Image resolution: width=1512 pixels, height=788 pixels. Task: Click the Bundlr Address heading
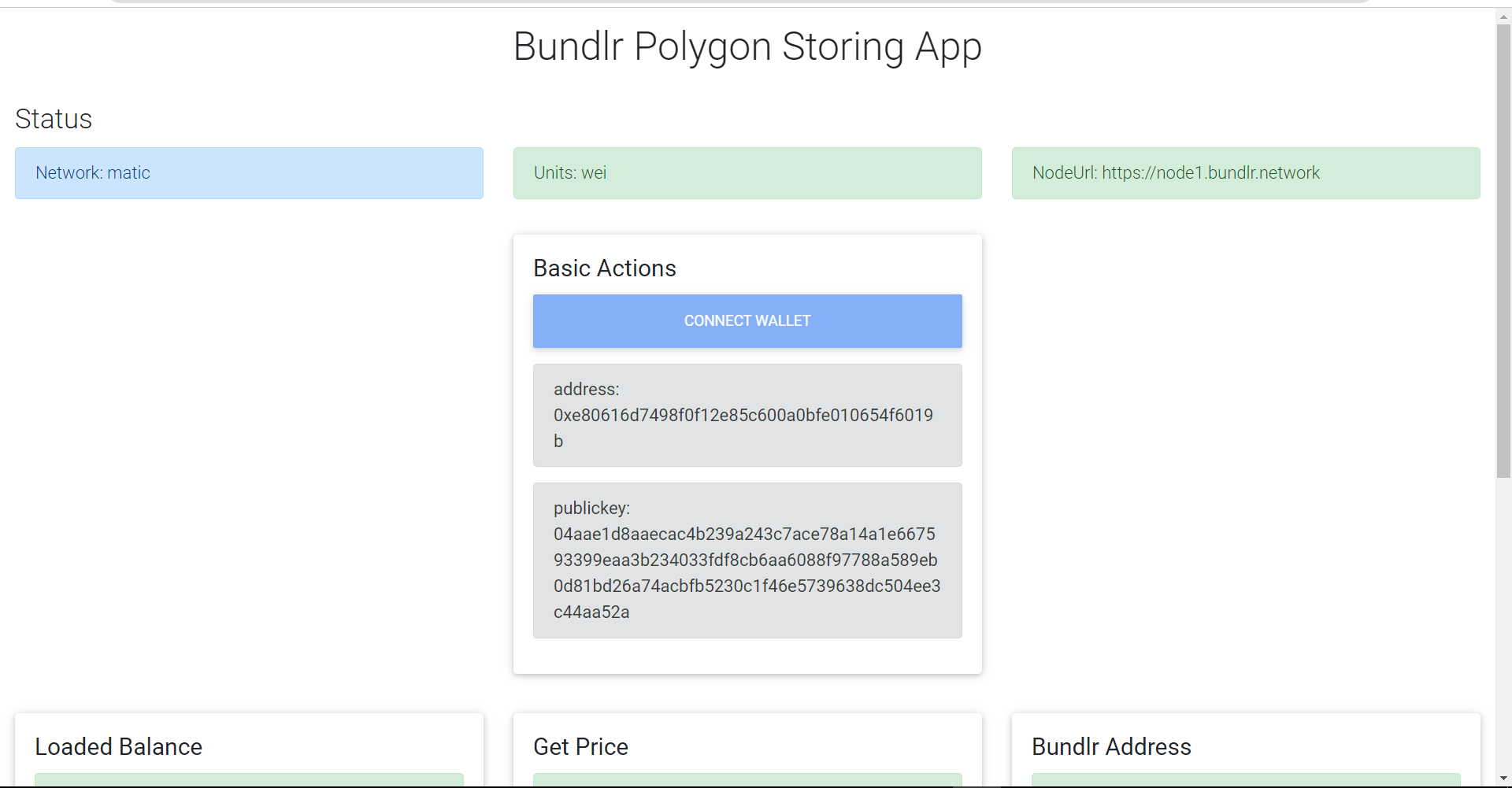1112,746
